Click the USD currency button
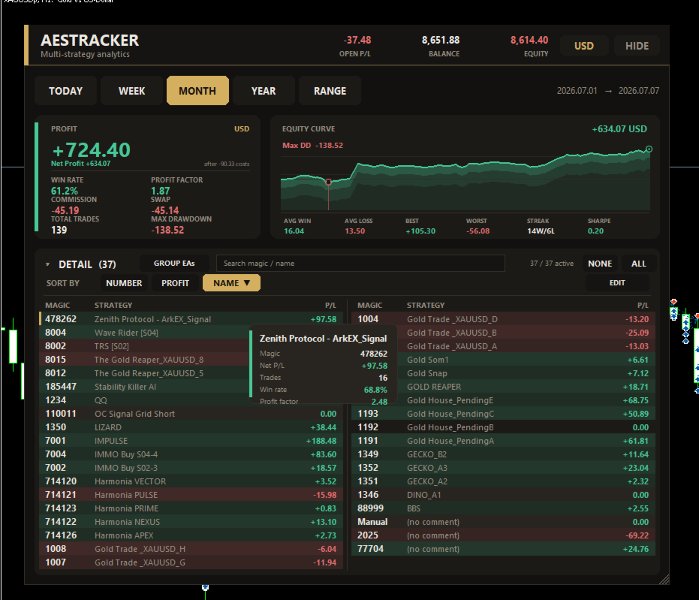The width and height of the screenshot is (699, 600). (584, 46)
